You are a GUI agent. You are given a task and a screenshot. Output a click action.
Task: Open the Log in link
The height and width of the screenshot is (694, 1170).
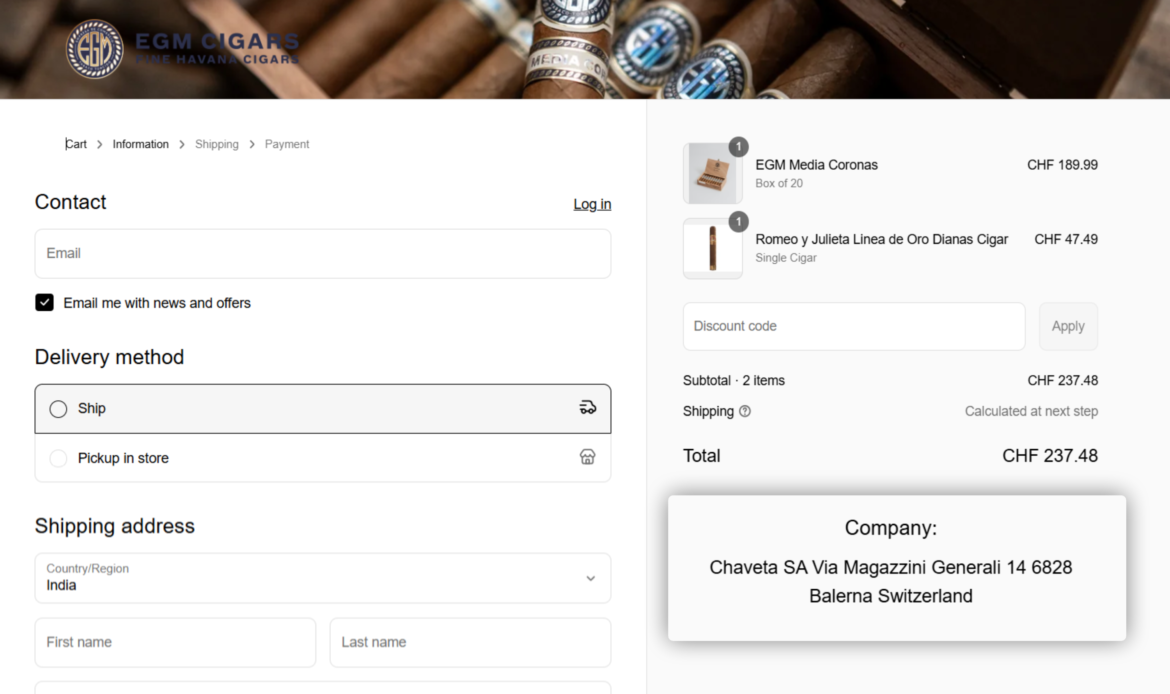coord(592,204)
